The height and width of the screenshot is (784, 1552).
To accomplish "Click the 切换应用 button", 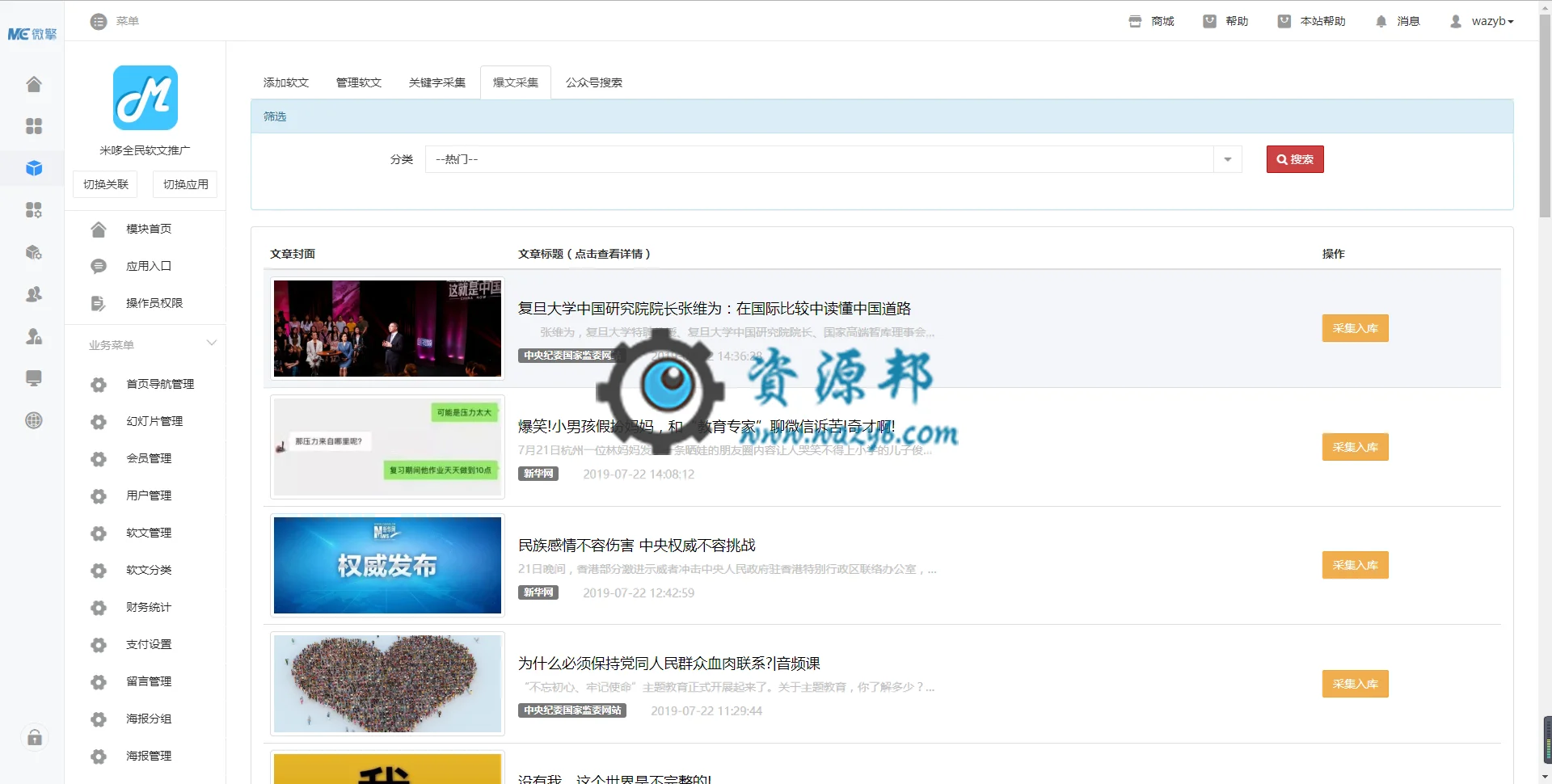I will click(x=185, y=184).
